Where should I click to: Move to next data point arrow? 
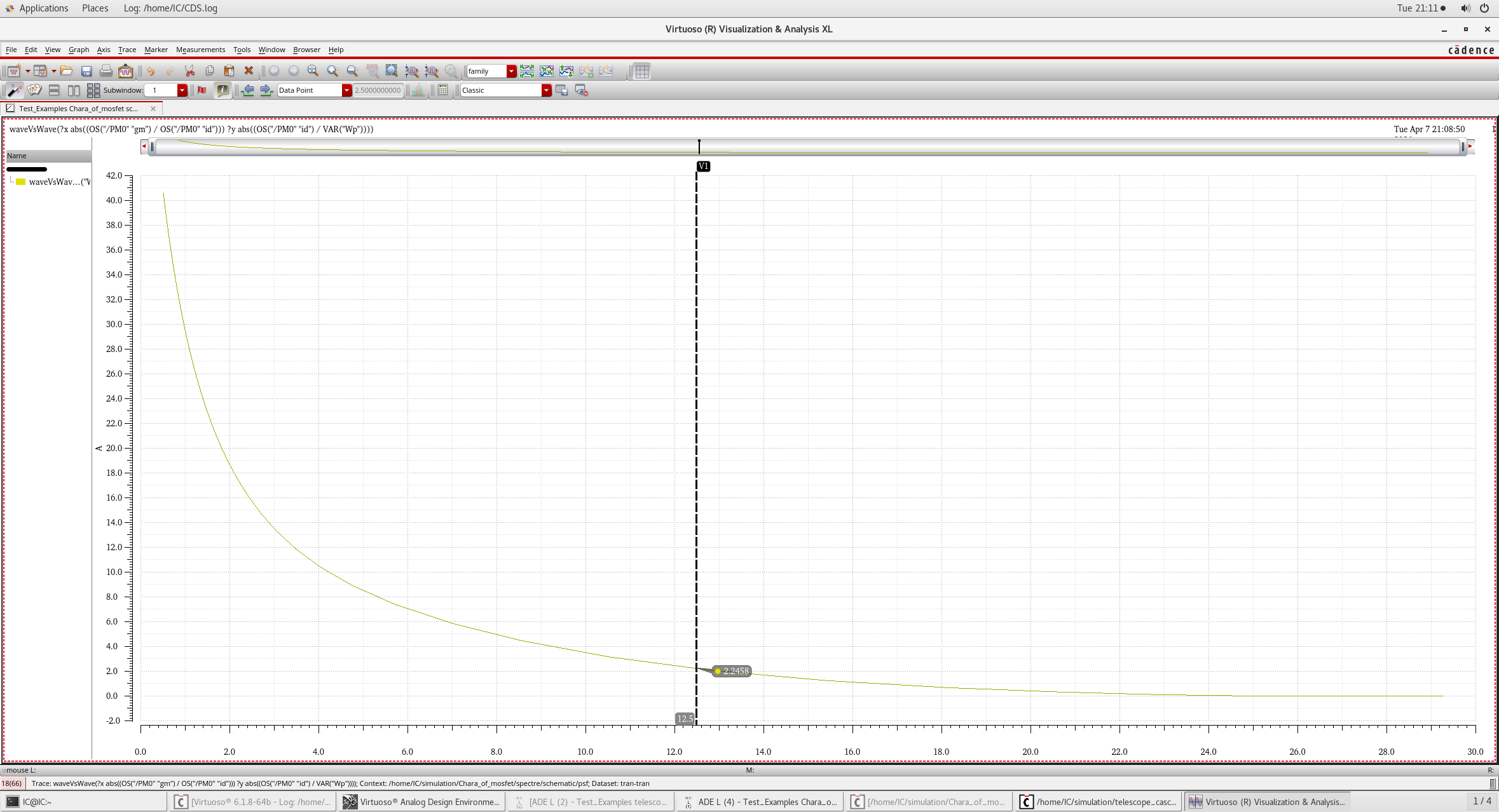[x=266, y=90]
